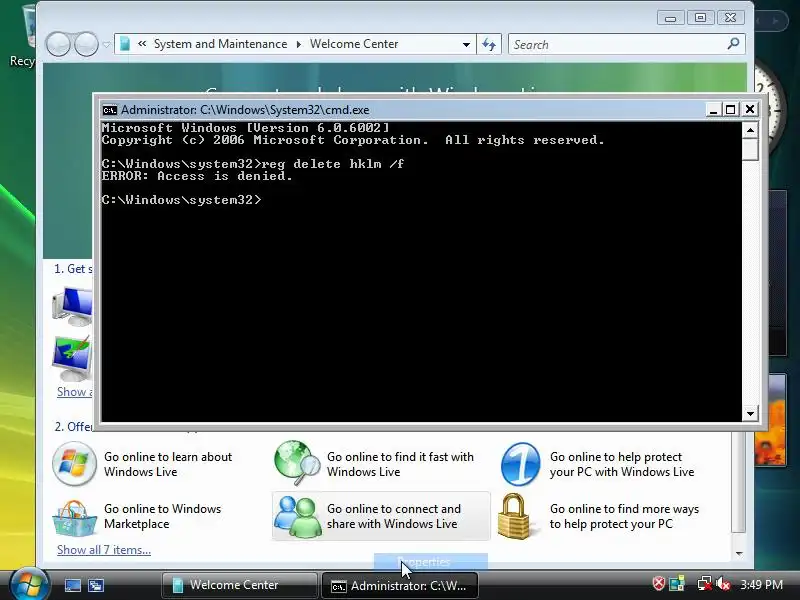Open Go online to Windows Marketplace

pyautogui.click(x=162, y=516)
